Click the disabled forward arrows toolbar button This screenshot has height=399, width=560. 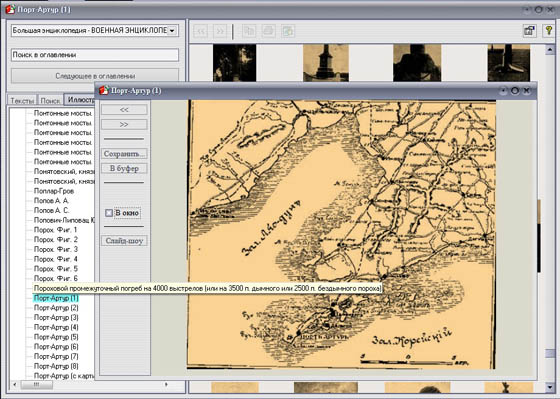pyautogui.click(x=220, y=31)
